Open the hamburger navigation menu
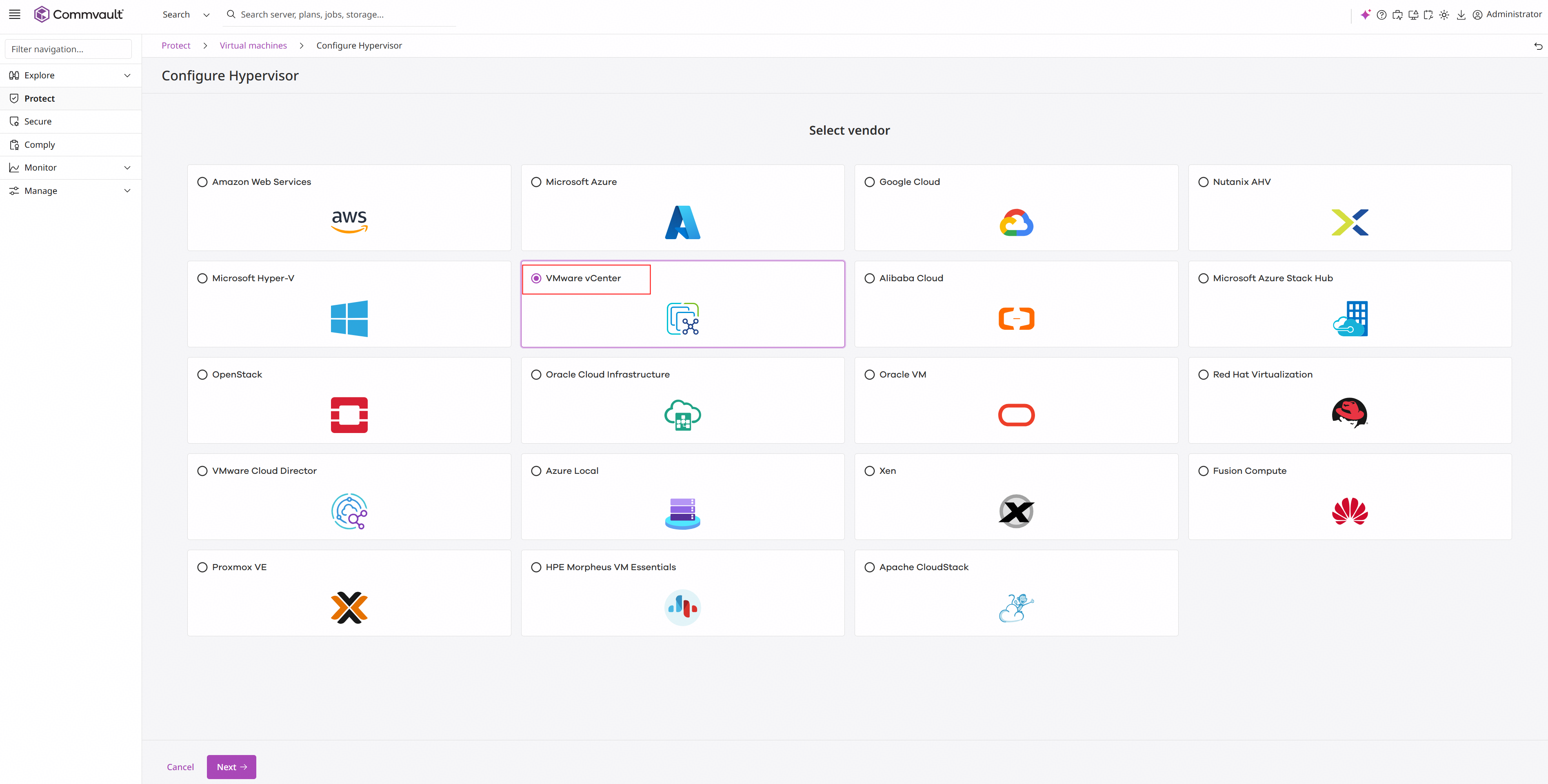 coord(14,14)
